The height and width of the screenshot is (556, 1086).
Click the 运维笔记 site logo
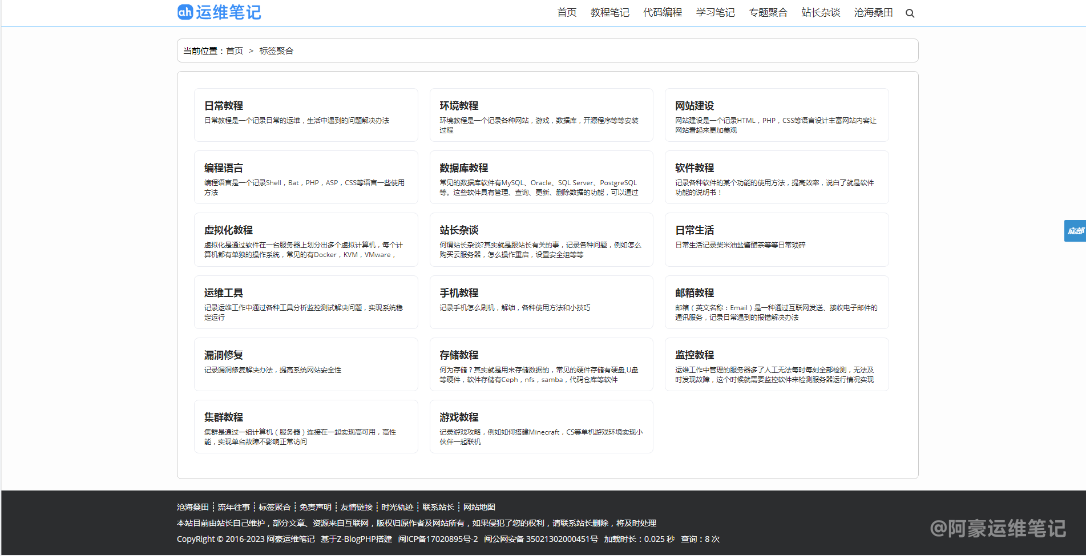[x=219, y=12]
